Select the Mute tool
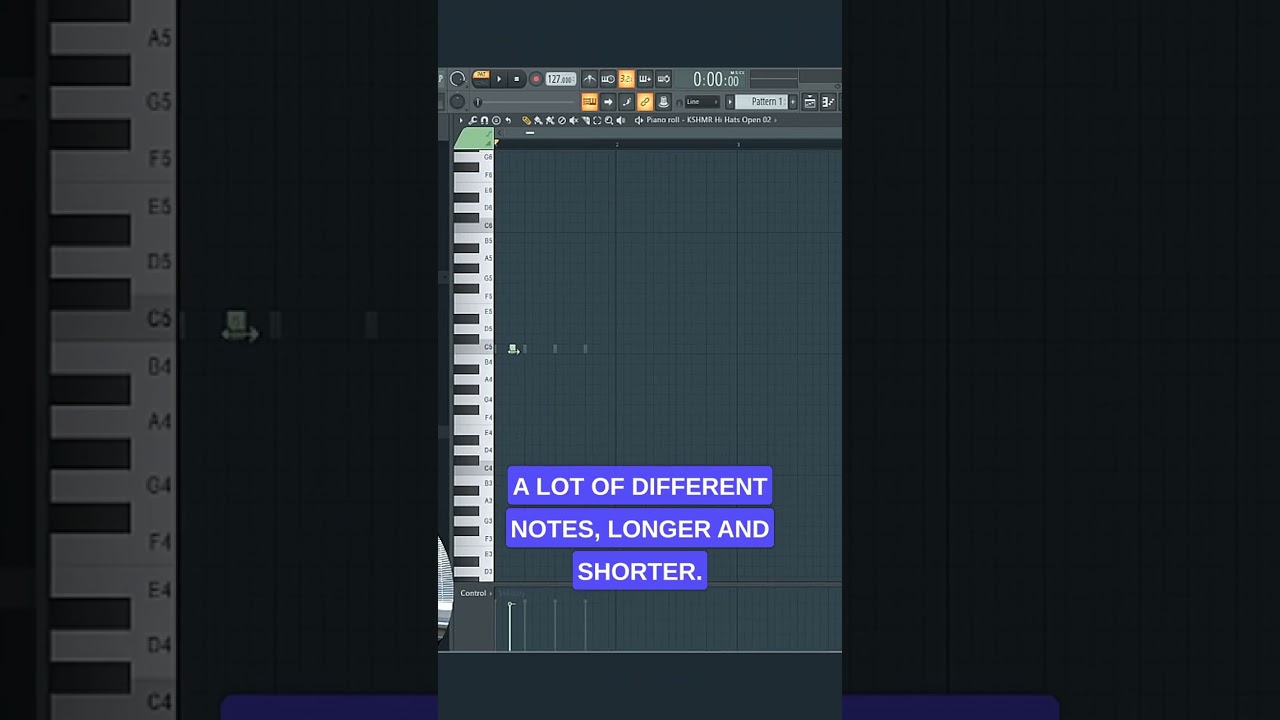Screen dimensions: 1280x720 click(574, 120)
